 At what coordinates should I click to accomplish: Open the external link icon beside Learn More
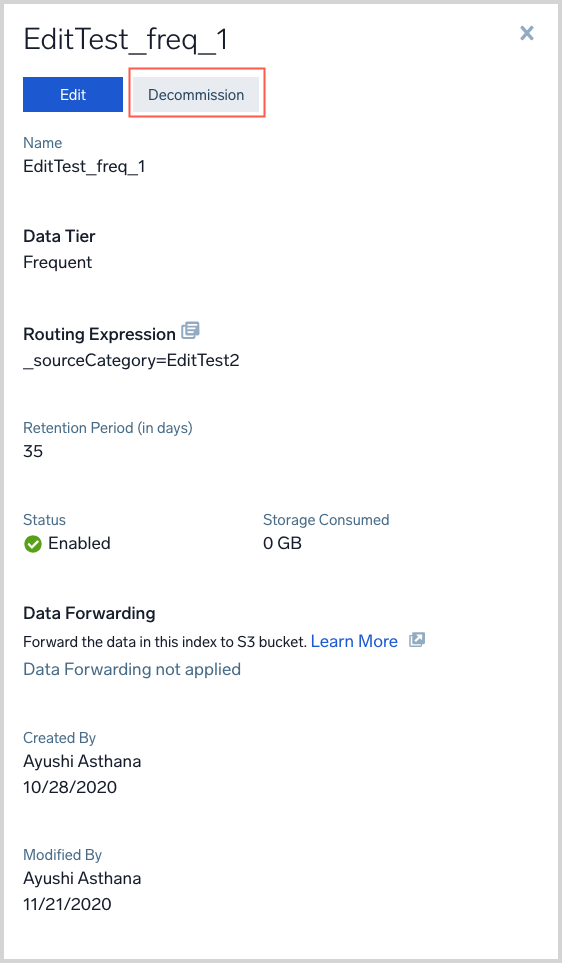tap(417, 640)
